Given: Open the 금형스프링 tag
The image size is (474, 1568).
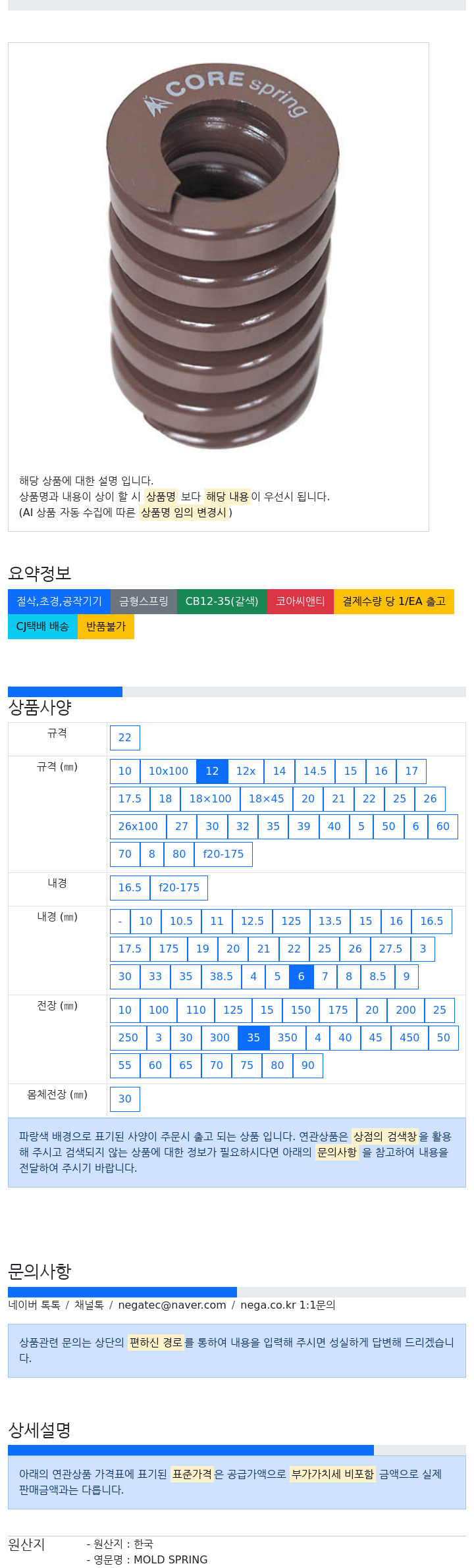Looking at the screenshot, I should [x=144, y=601].
